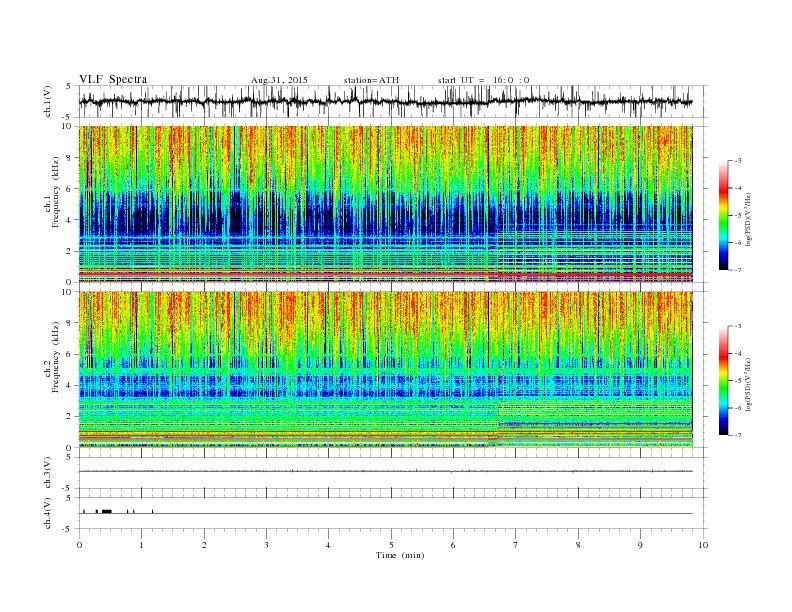Screen dimensions: 792x612
Task: Select the date text "Aug.31, 2015"
Action: pos(279,80)
